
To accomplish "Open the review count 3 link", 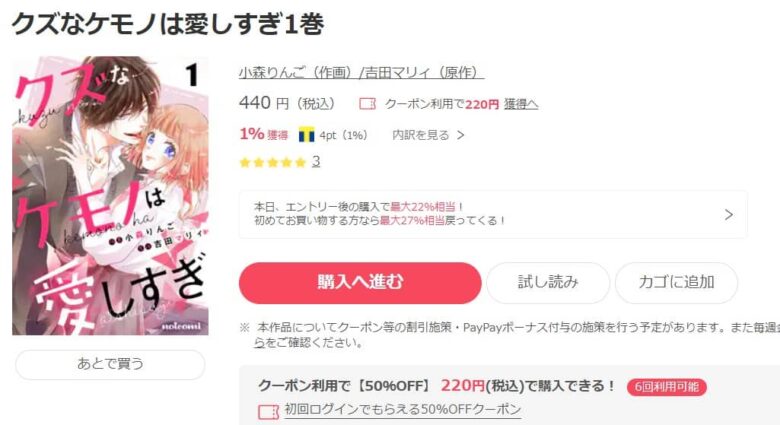I will click(x=316, y=161).
